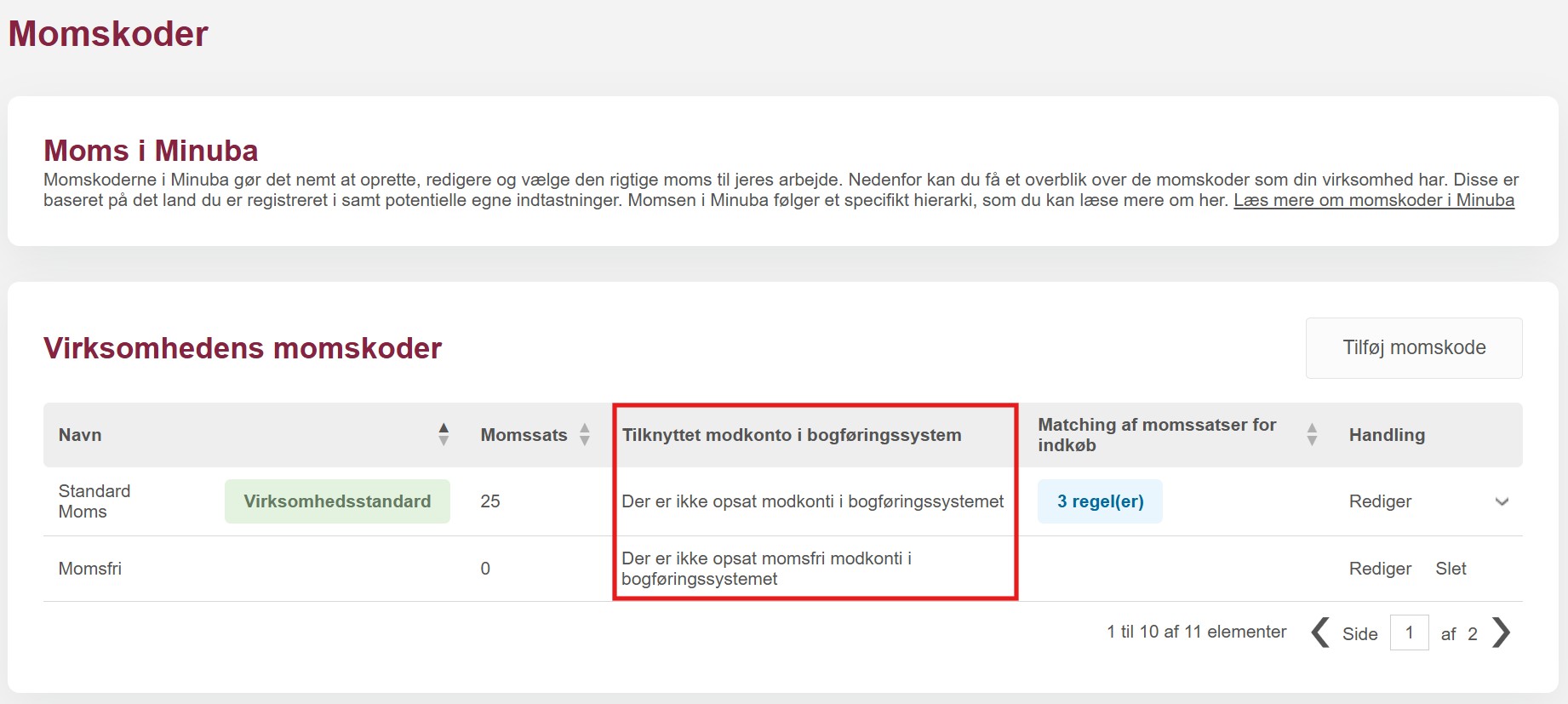This screenshot has width=1568, height=704.
Task: Go to next page with right arrow
Action: click(x=1502, y=632)
